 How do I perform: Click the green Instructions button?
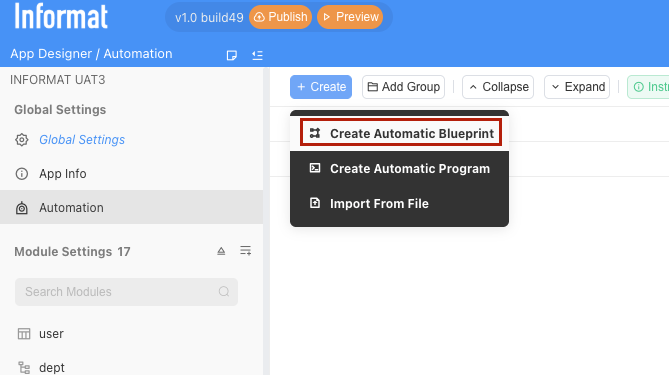pos(648,87)
